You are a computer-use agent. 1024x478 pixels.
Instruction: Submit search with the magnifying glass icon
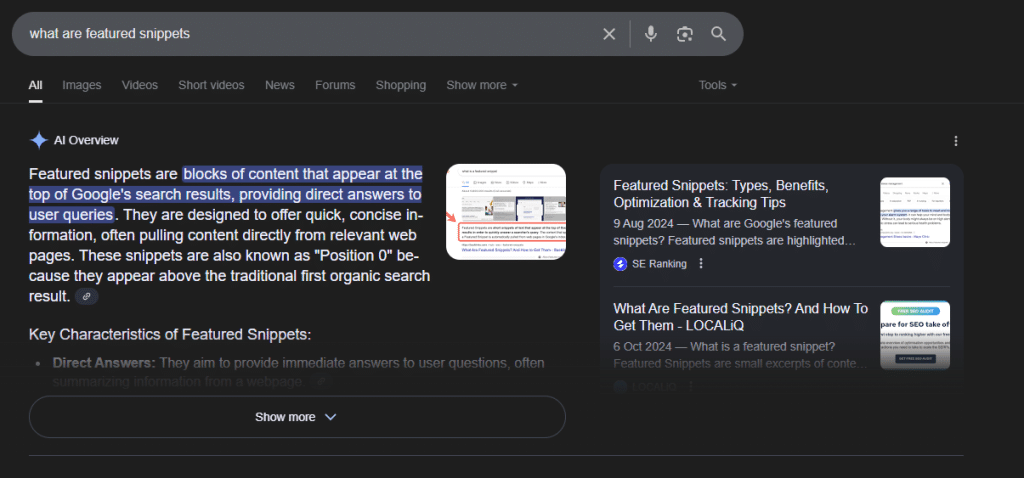(x=718, y=34)
